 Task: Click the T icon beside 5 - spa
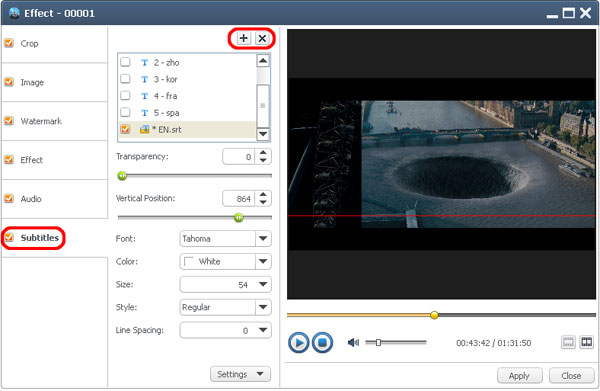(x=144, y=113)
